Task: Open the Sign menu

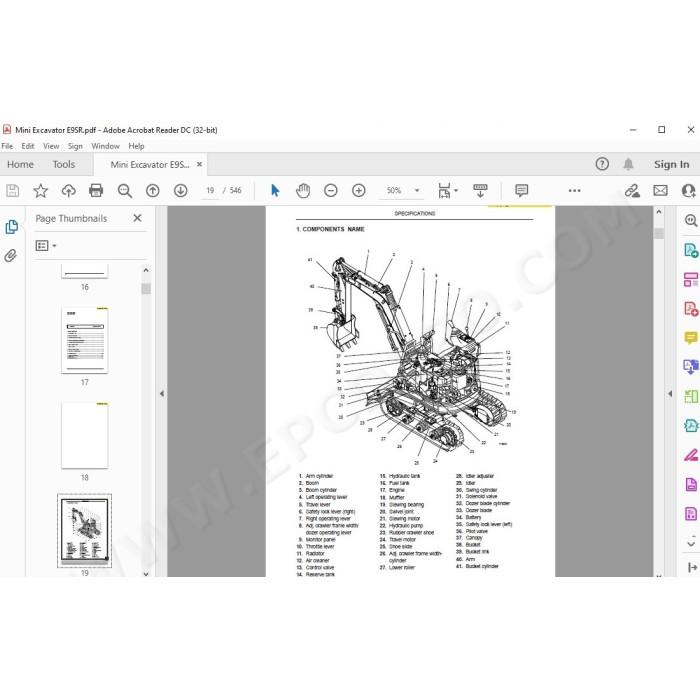Action: [75, 146]
